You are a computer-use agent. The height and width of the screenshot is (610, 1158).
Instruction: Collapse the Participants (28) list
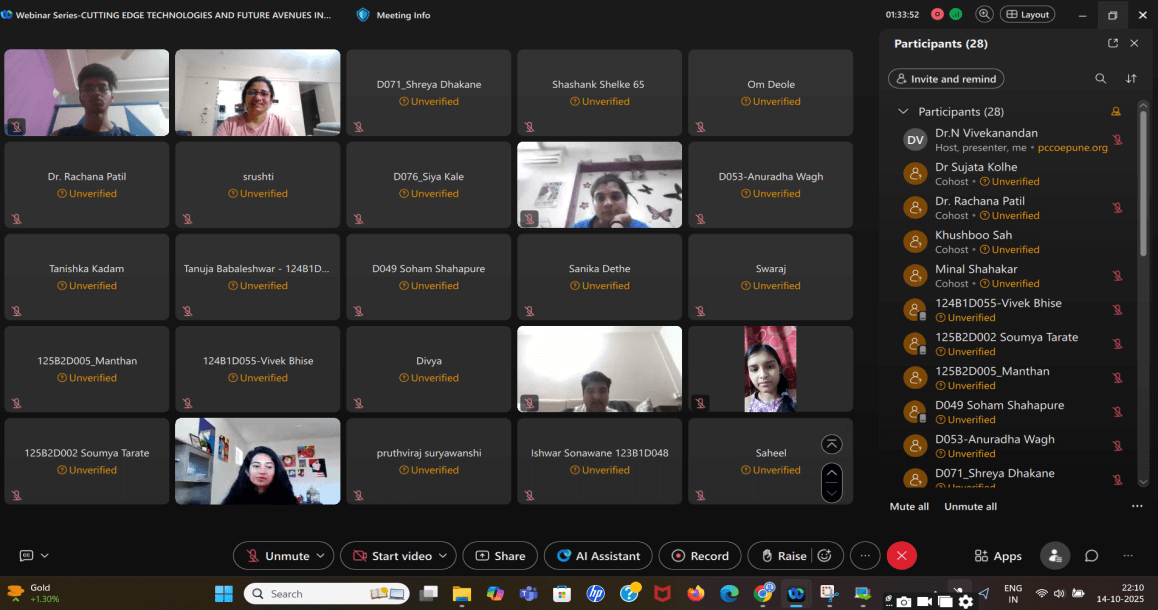pos(903,112)
